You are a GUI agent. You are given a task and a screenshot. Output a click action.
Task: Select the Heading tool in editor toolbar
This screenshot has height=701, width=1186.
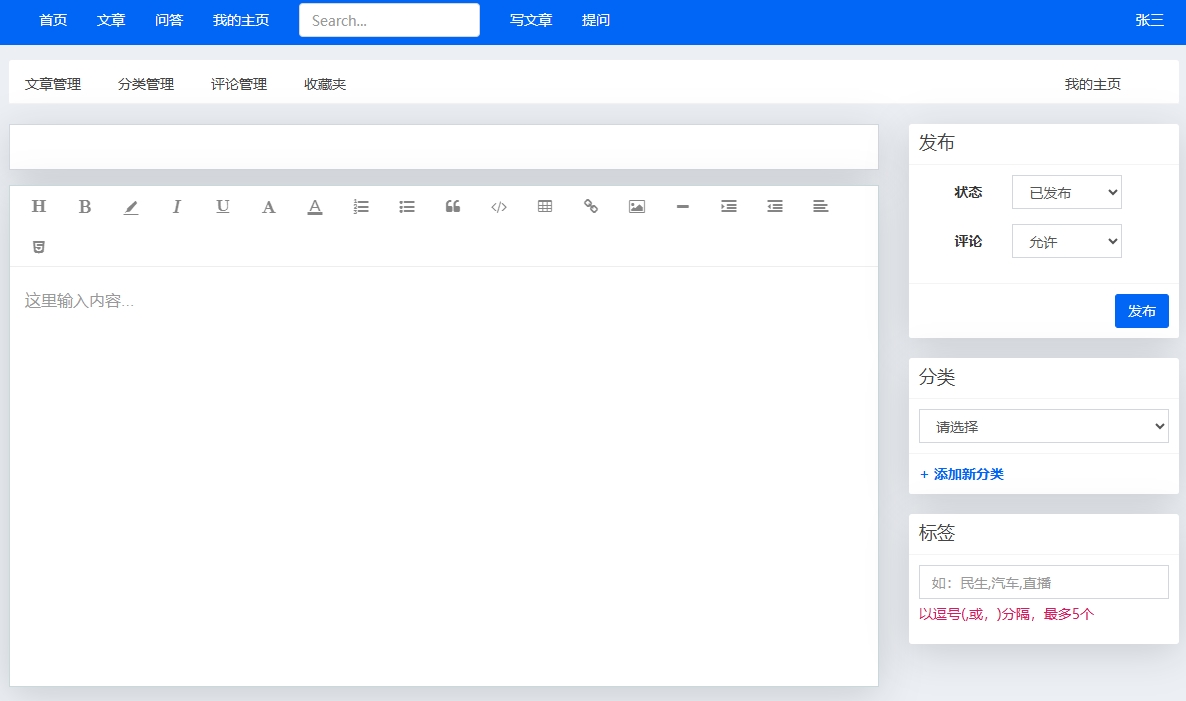pos(39,206)
